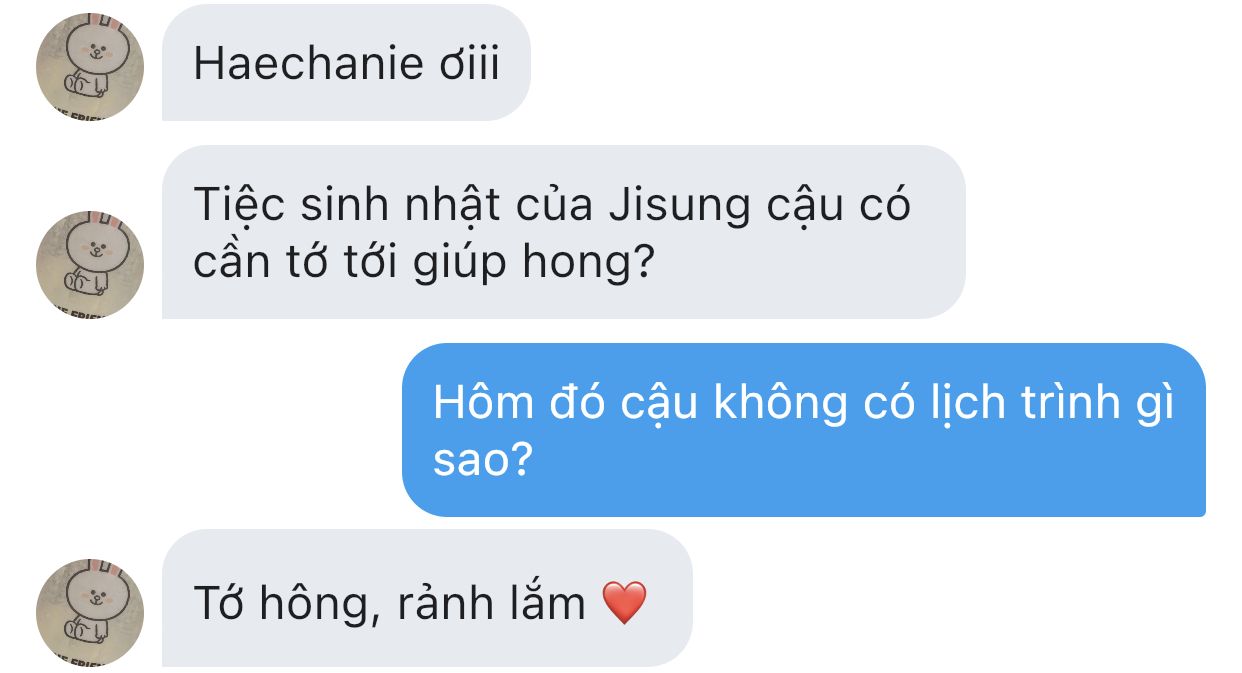Tap the bunny avatar beside Haechanie ơiii message
This screenshot has width=1242, height=673.
[90, 67]
